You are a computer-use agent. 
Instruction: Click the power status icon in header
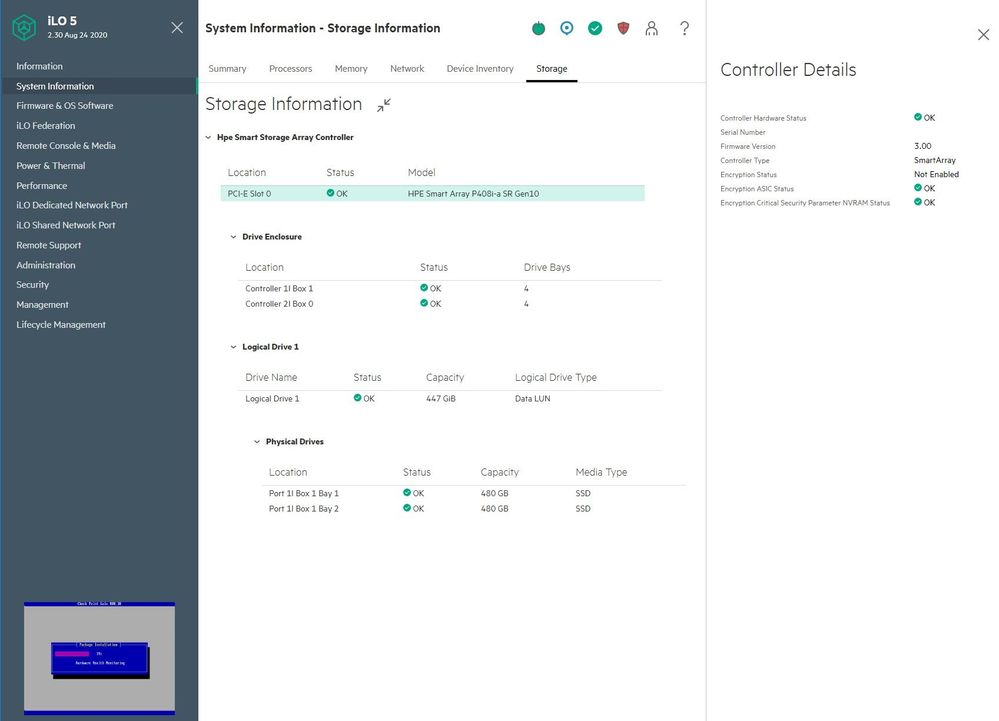pyautogui.click(x=539, y=29)
